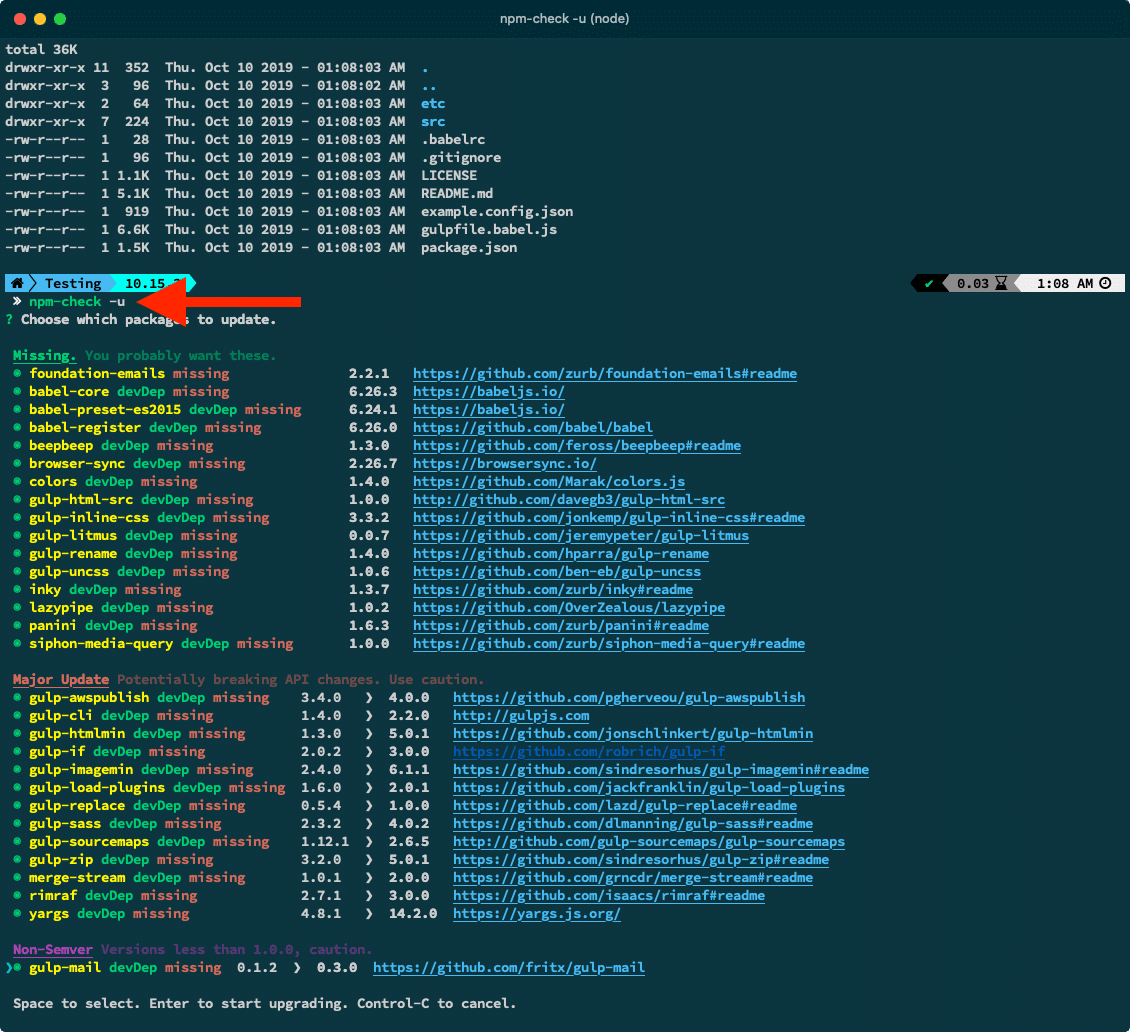Toggle selection of yargs package
The width and height of the screenshot is (1130, 1032).
click(x=17, y=914)
